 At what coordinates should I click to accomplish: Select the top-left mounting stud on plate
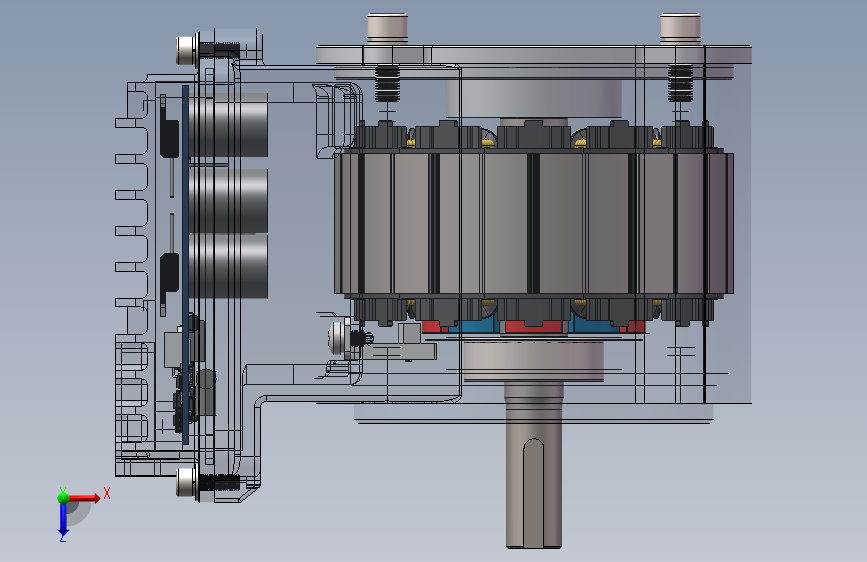387,29
